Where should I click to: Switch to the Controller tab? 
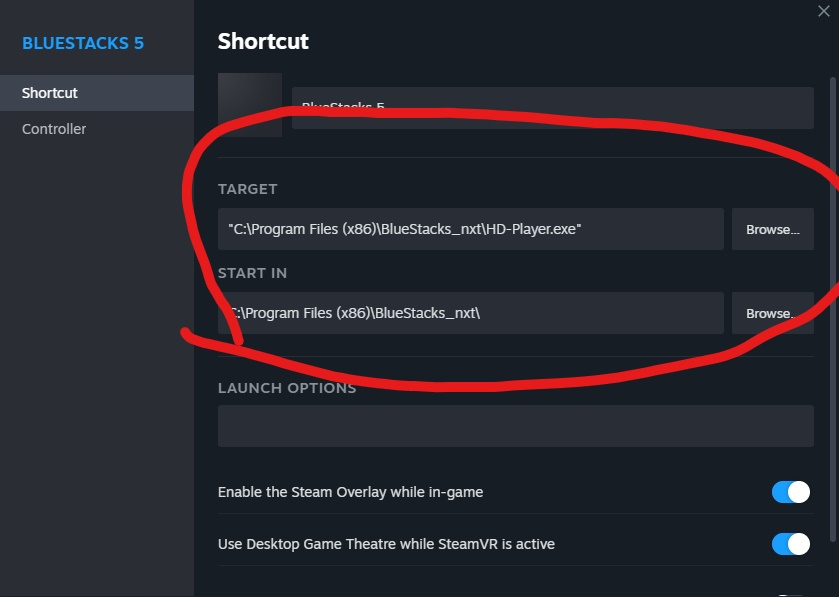[54, 129]
